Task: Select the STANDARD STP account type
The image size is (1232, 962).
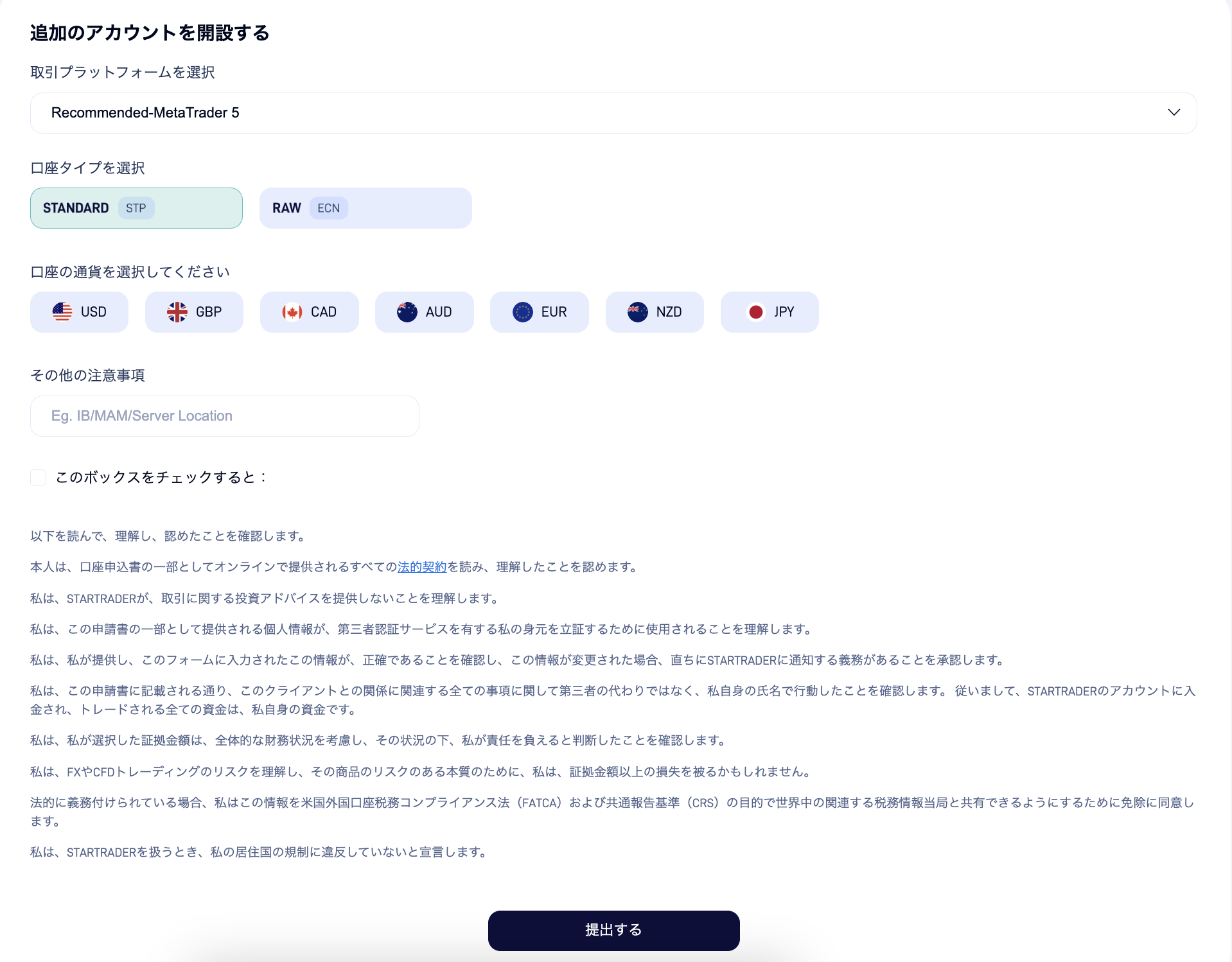Action: pyautogui.click(x=136, y=208)
